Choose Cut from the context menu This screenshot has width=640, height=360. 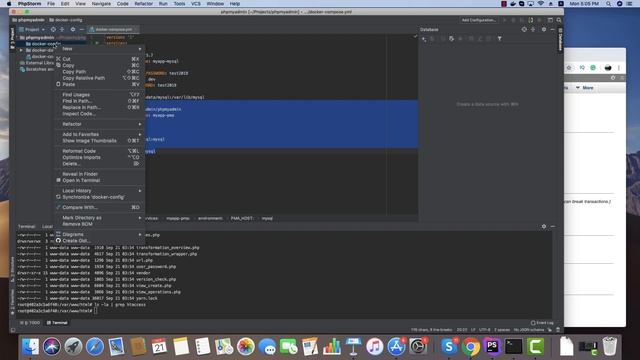point(99,59)
